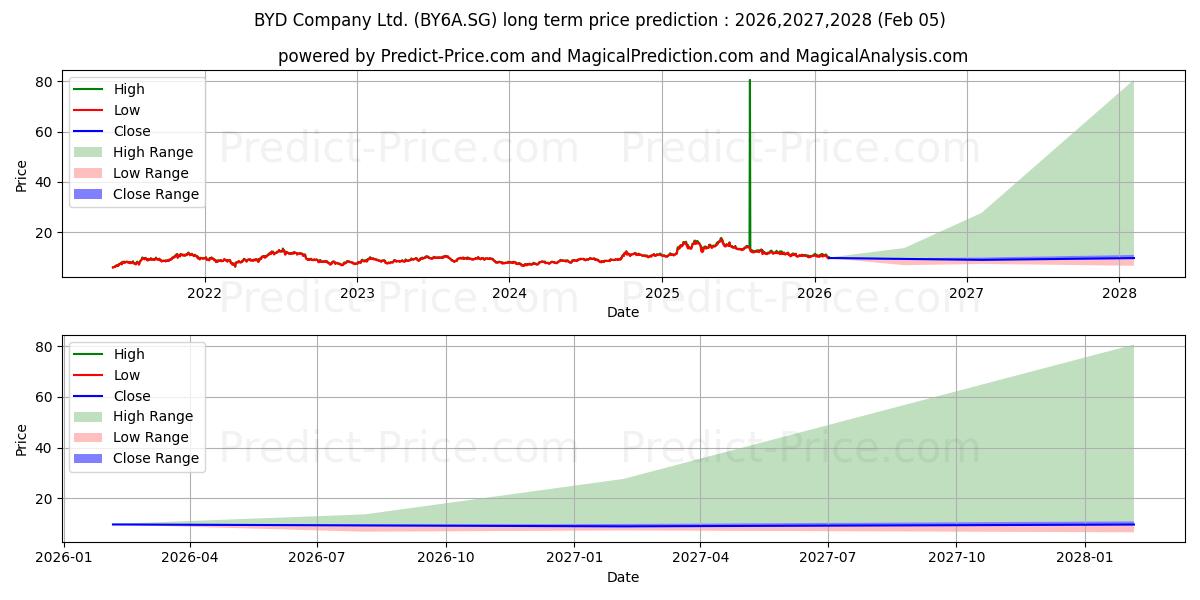Click the green High Range swatch in bottom legend
1200x600 pixels.
(87, 416)
